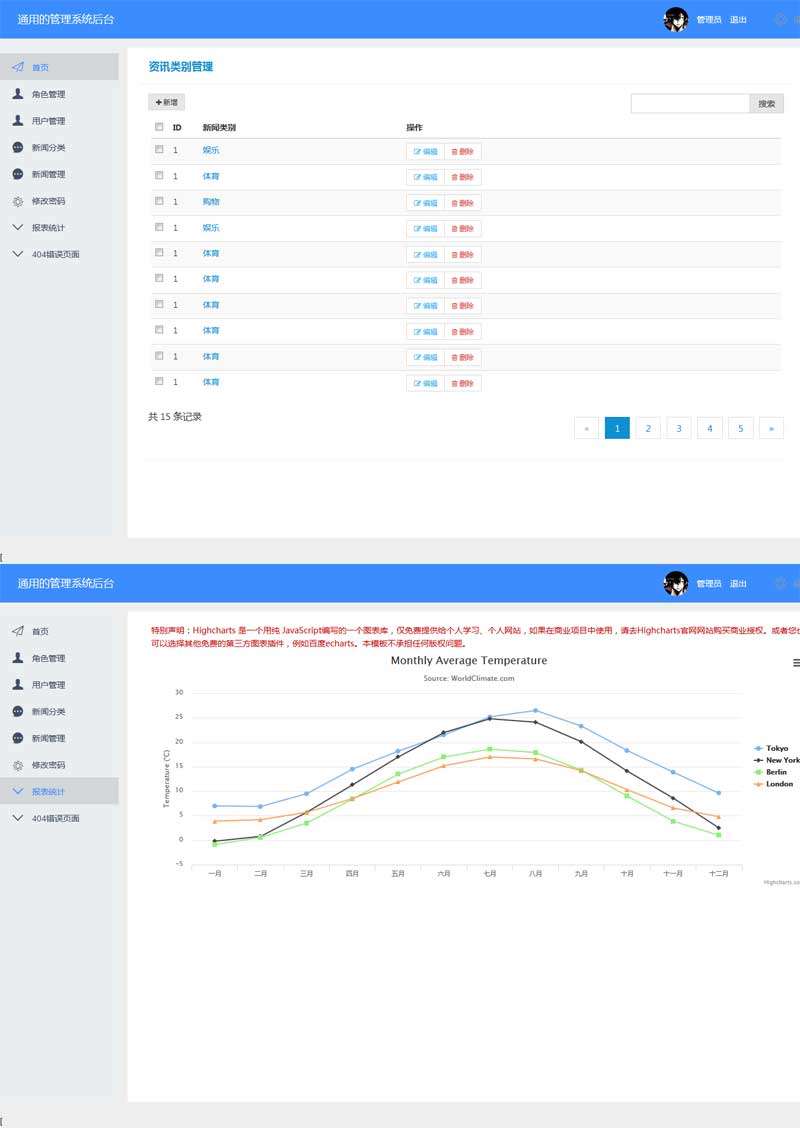
Task: Click the green Berlin legend swatch
Action: (758, 772)
